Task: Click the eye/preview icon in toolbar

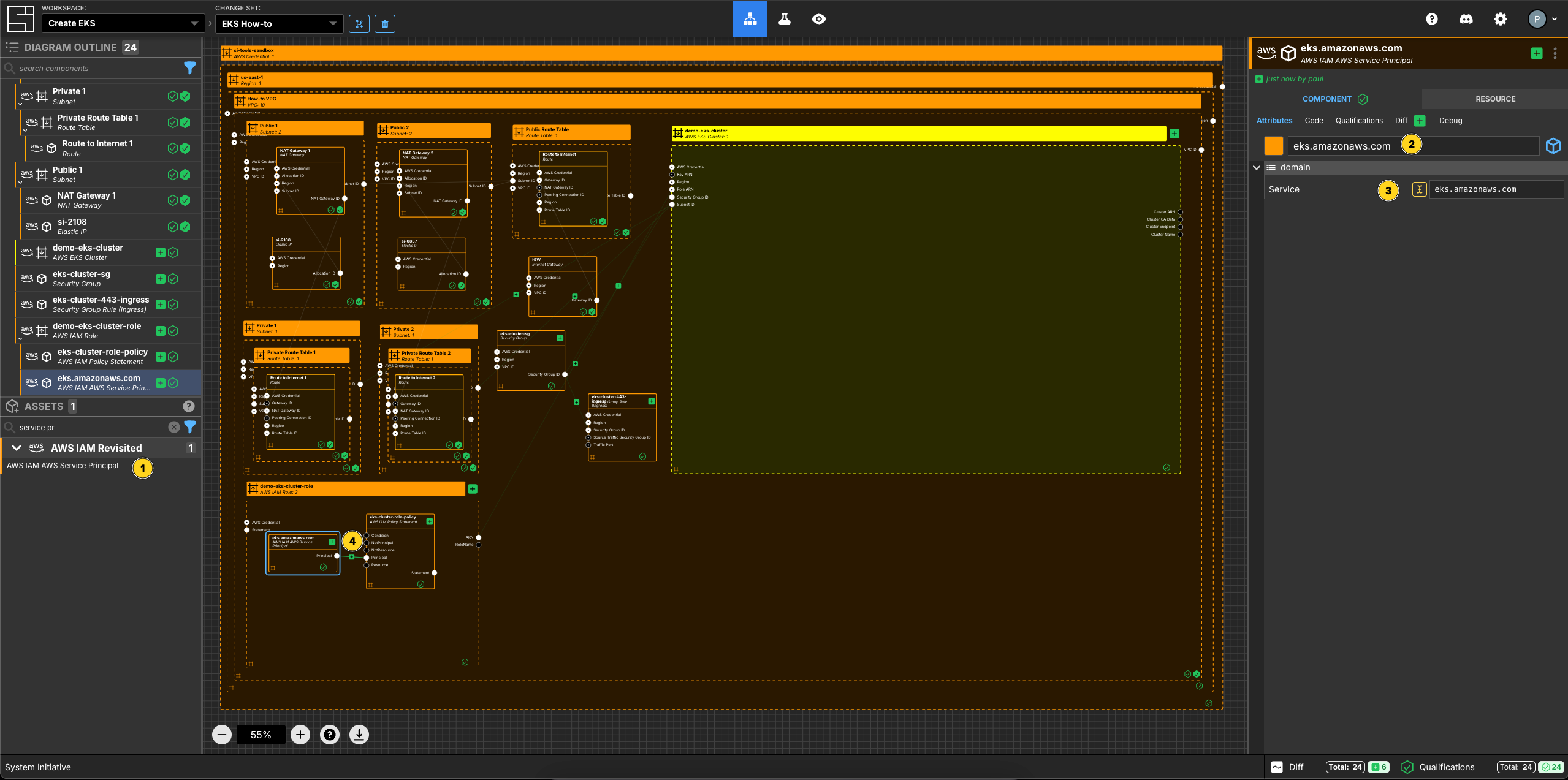Action: tap(819, 18)
